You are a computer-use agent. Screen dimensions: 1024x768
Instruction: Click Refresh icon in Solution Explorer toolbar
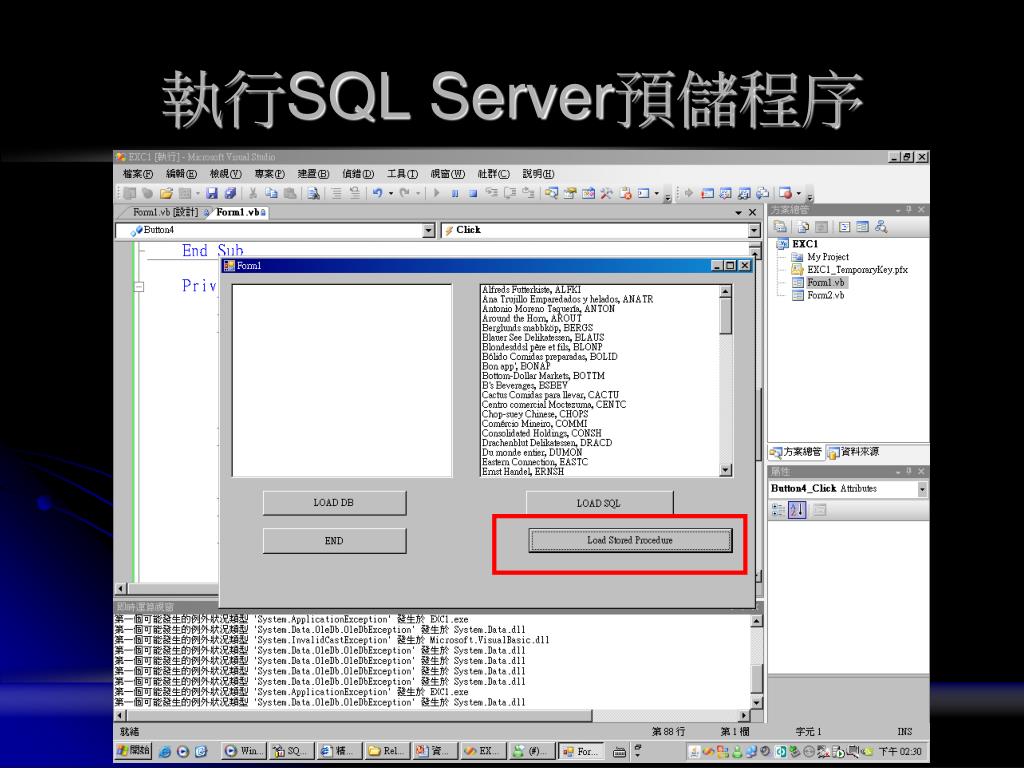822,227
